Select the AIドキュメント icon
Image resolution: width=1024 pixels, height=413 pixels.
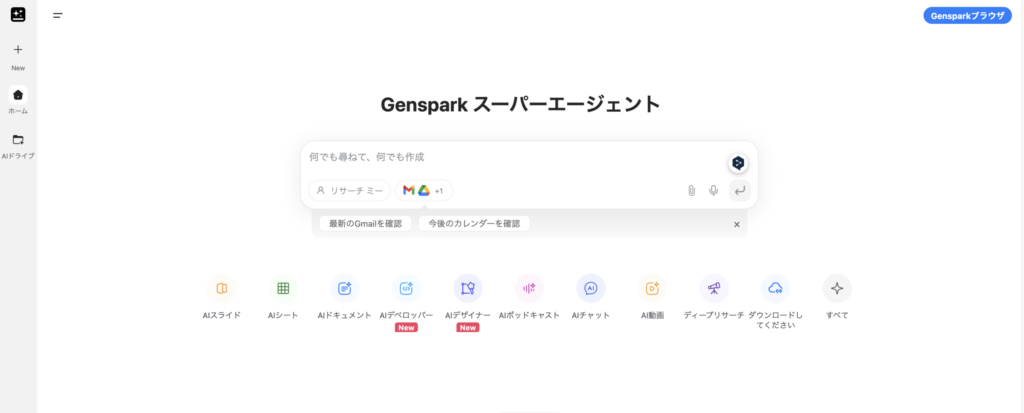click(x=345, y=288)
